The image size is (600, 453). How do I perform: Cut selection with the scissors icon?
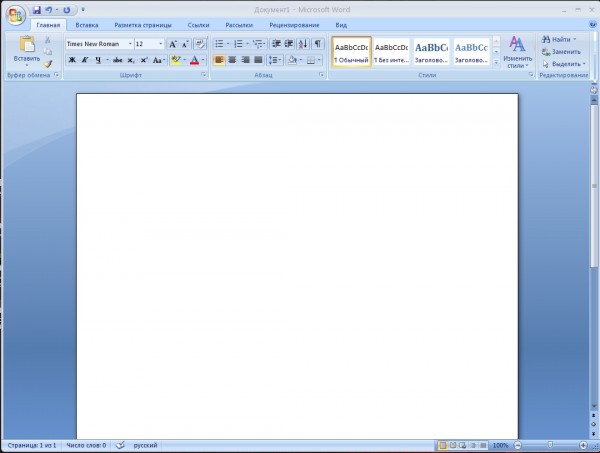[48, 40]
